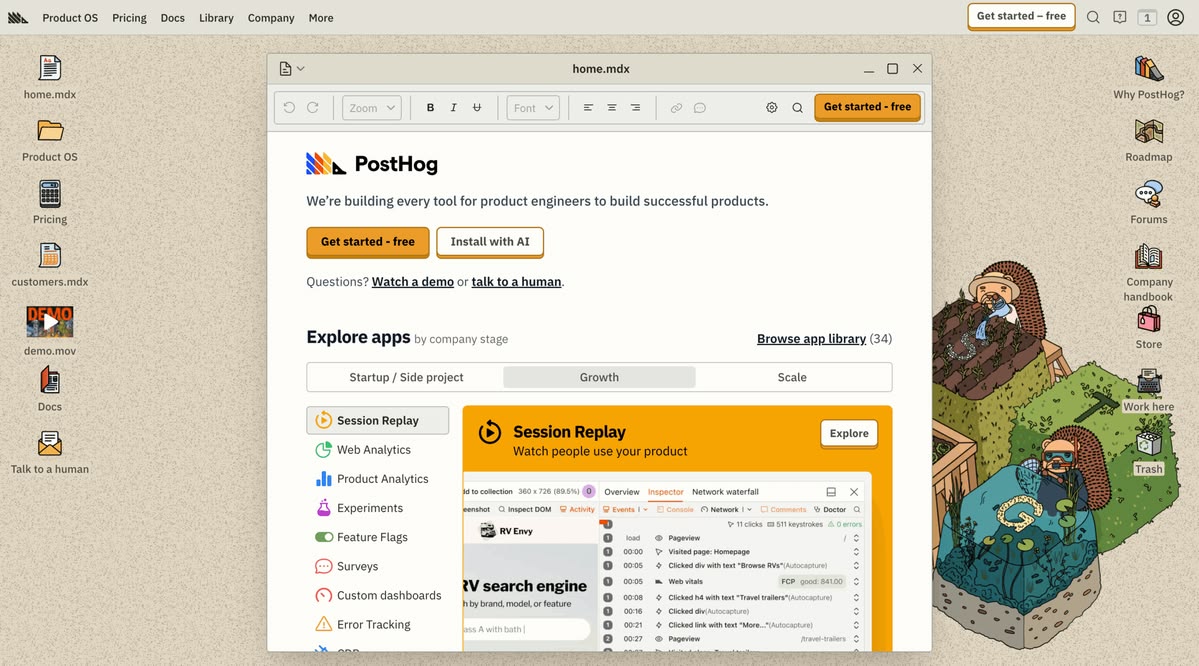Select Product Analytics in app list
The image size is (1199, 666).
pos(378,479)
